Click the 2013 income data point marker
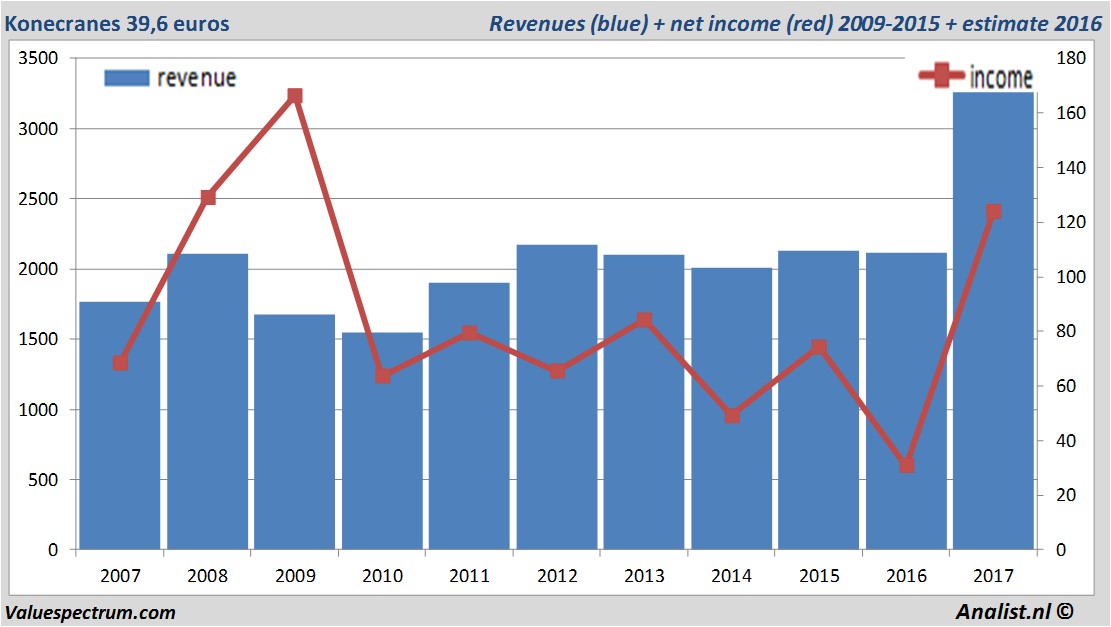Screen dimensions: 1111x627 [644, 321]
